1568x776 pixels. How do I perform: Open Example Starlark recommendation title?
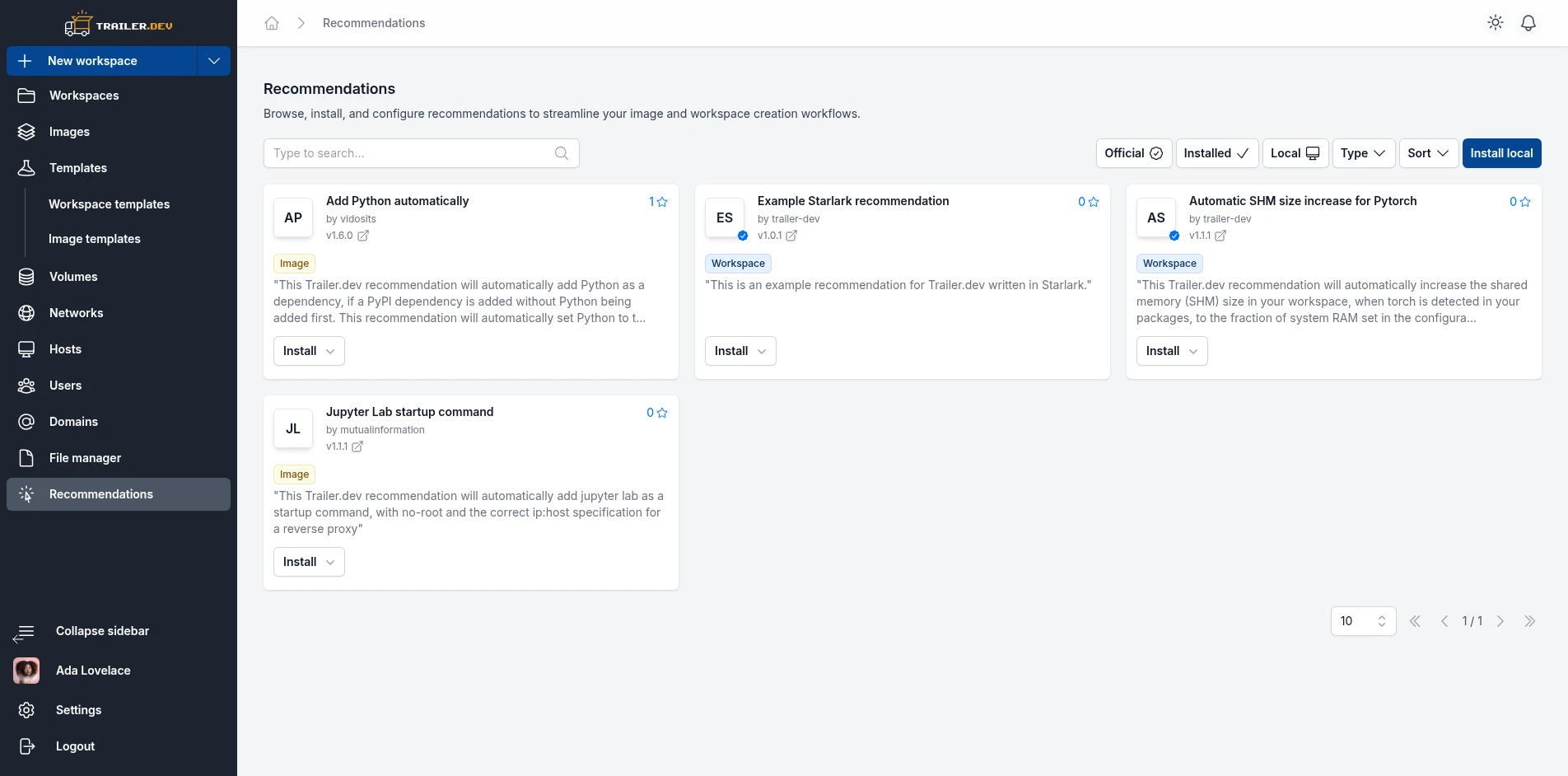(853, 201)
